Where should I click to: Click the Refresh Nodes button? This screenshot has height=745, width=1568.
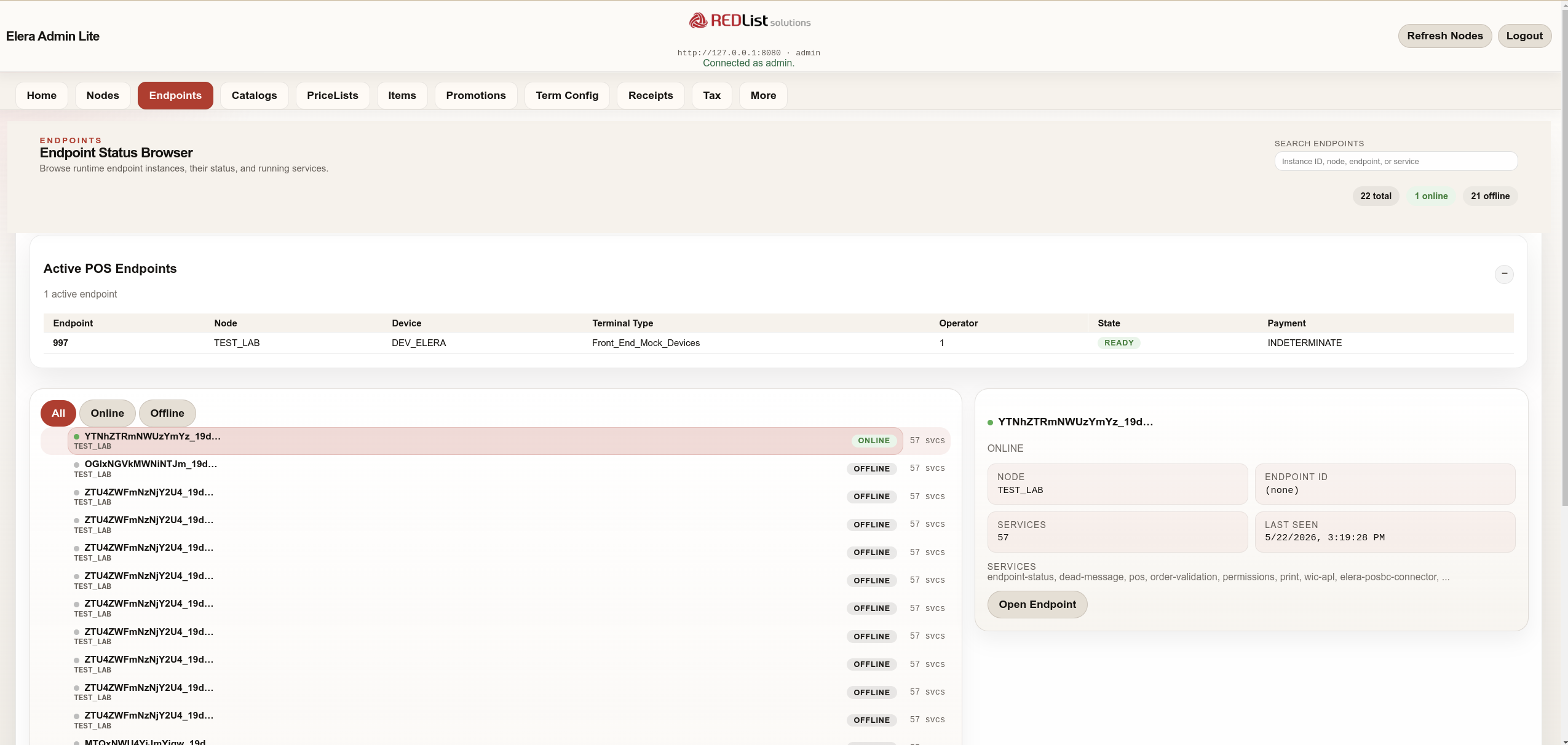(1445, 36)
